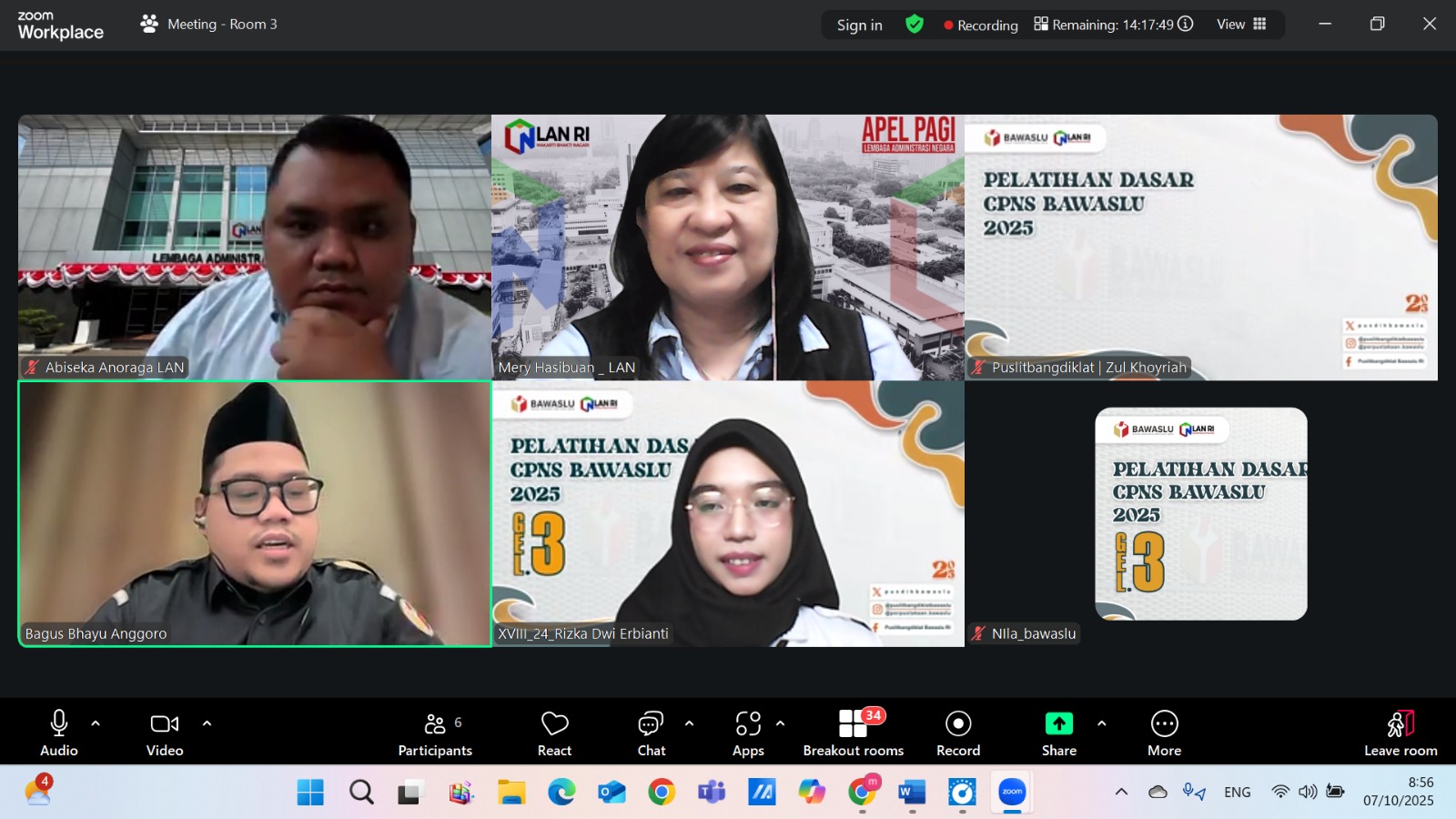Click the Sign in button
Image resolution: width=1456 pixels, height=819 pixels.
click(x=859, y=25)
